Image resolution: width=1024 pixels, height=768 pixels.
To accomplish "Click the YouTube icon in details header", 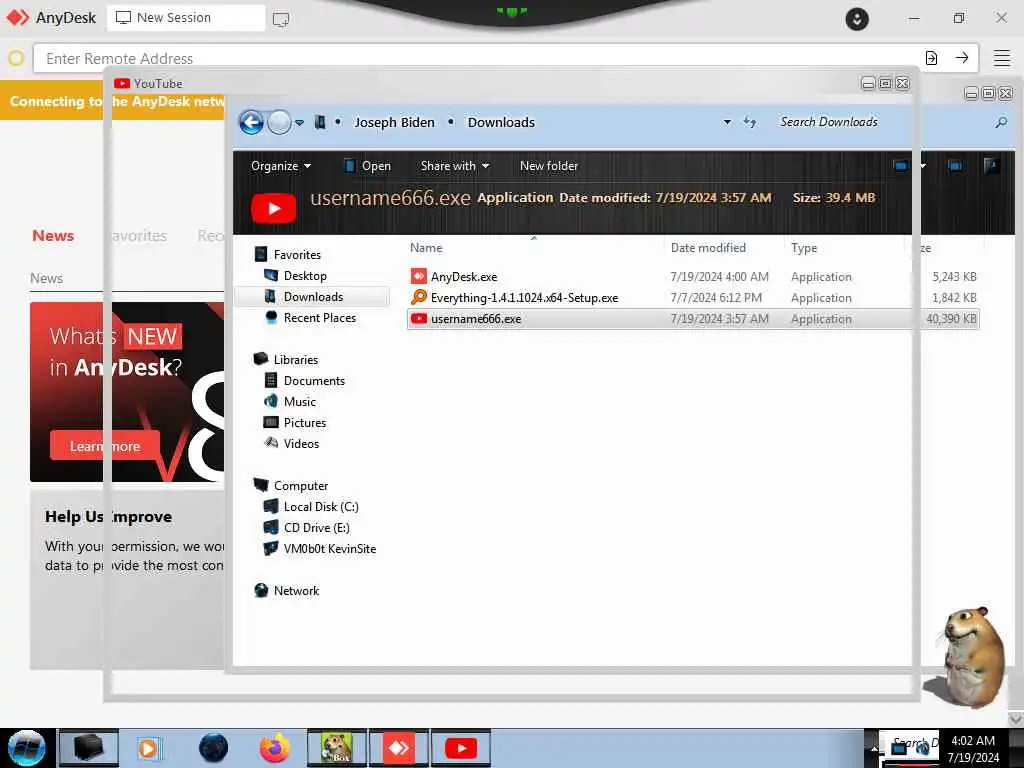I will 274,208.
